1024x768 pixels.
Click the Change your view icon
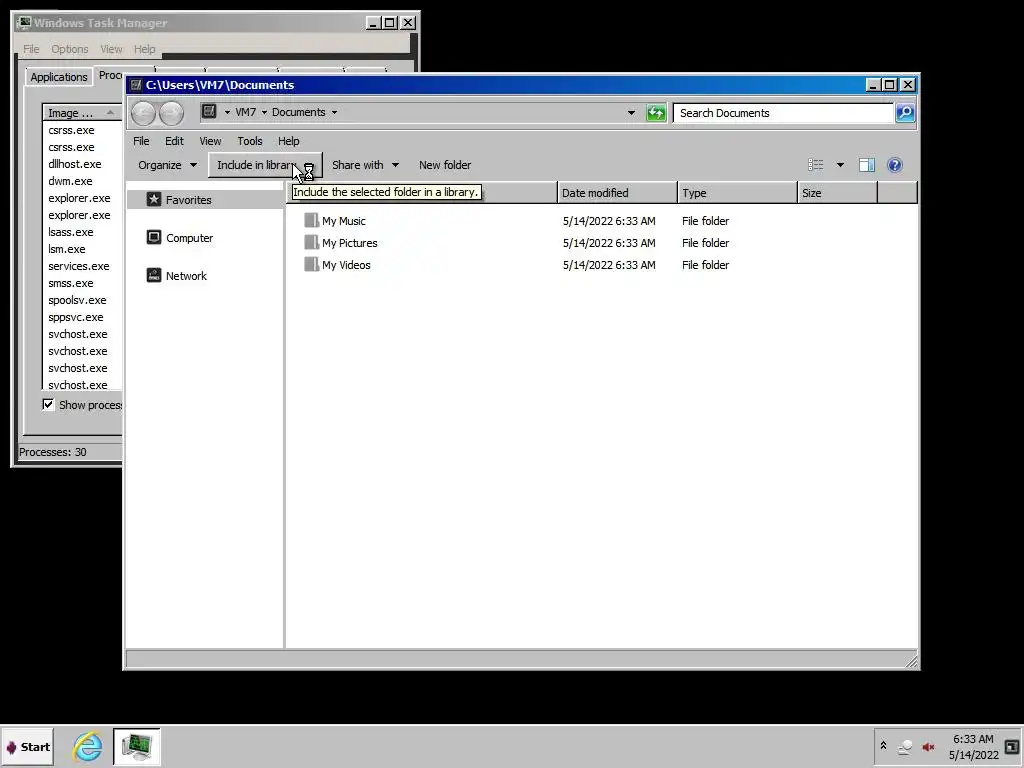(816, 165)
